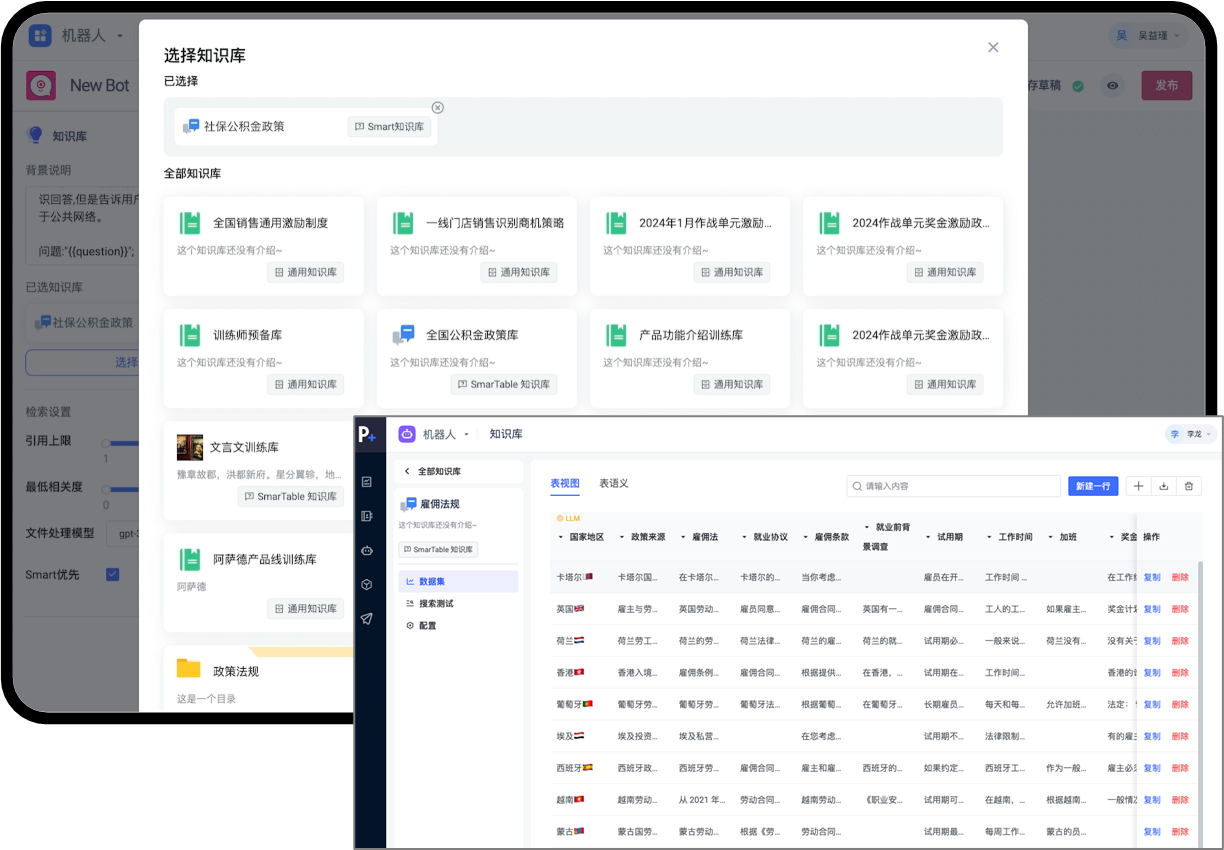The width and height of the screenshot is (1224, 850).
Task: Close the 选择知识库 dialog
Action: (x=992, y=47)
